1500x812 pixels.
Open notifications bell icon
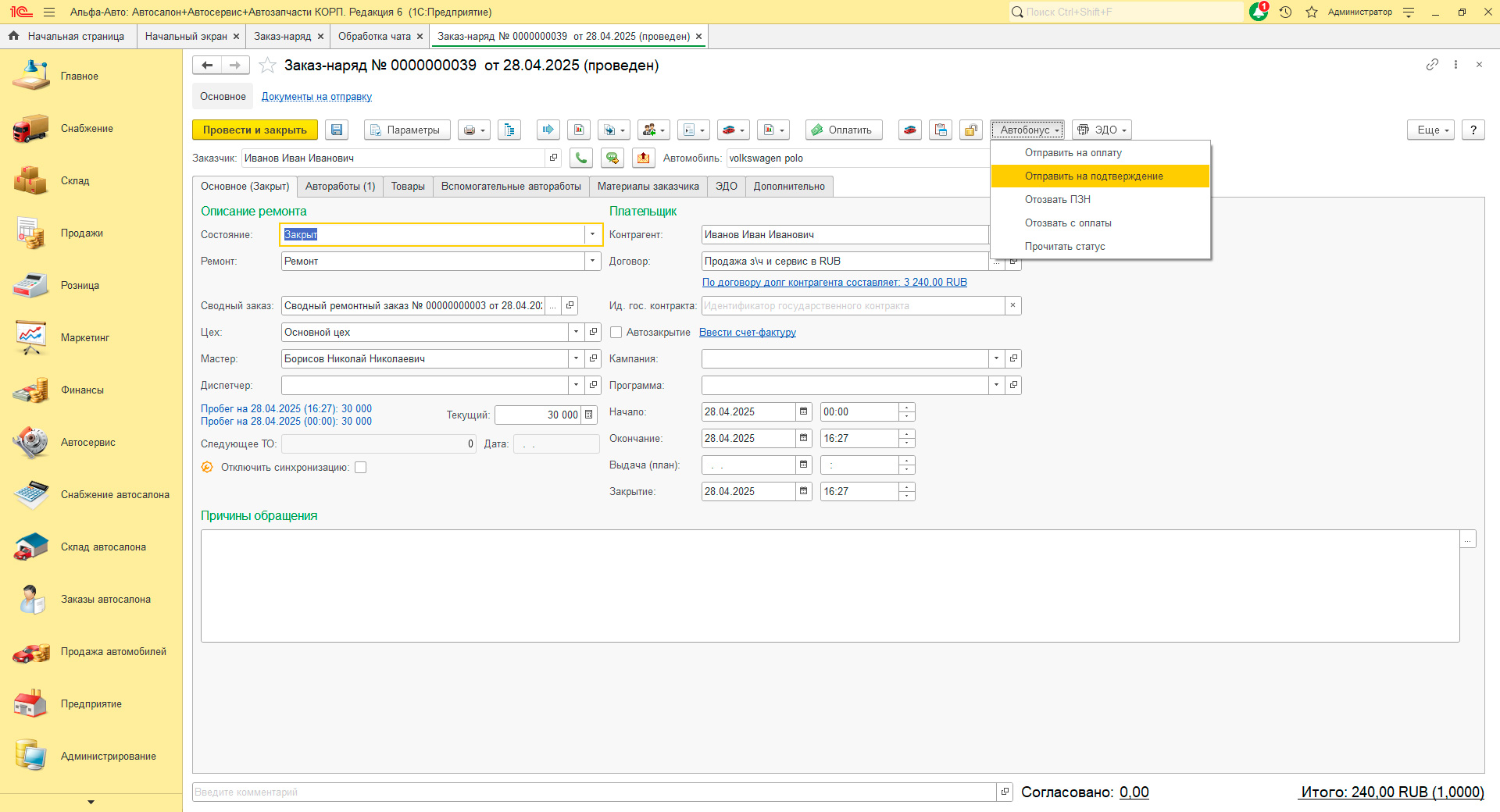(x=1259, y=12)
